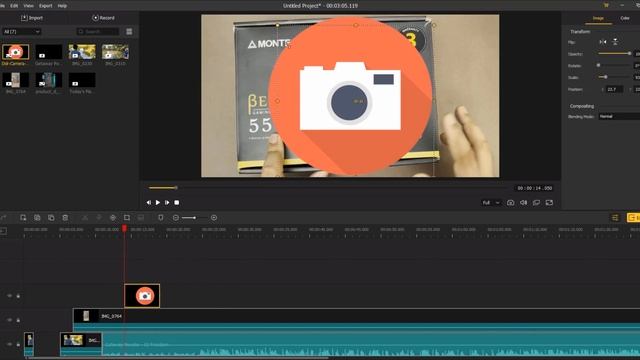This screenshot has width=640, height=360.
Task: Toggle lock on the bottom video track
Action: pos(18,344)
